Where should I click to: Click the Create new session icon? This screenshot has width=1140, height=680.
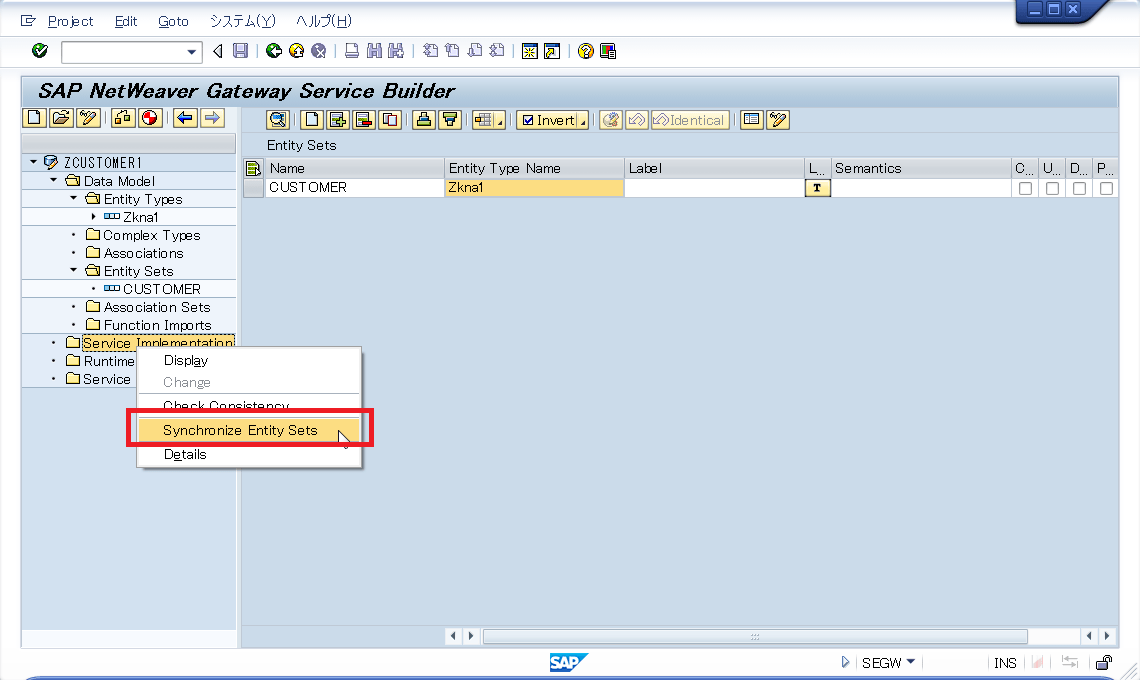coord(530,51)
